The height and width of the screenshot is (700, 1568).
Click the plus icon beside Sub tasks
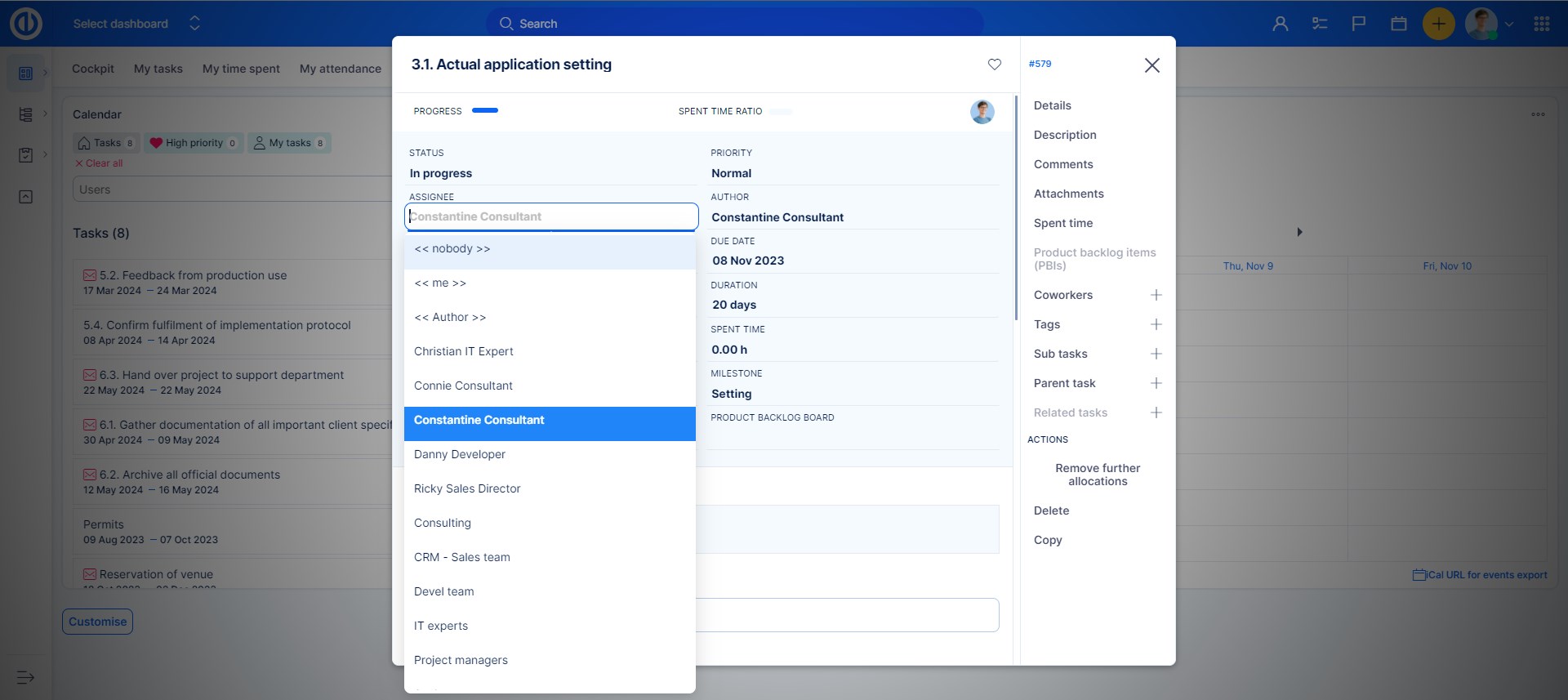tap(1156, 354)
